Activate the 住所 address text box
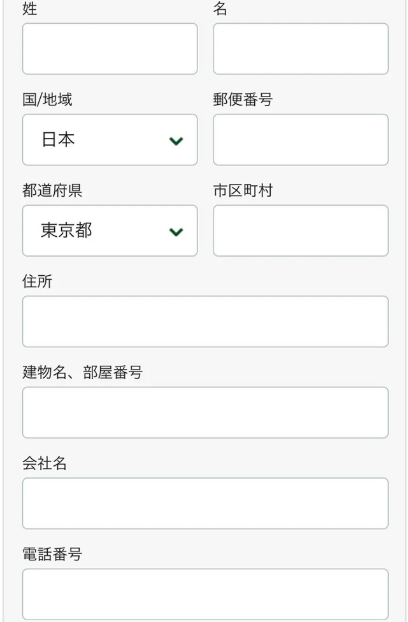This screenshot has width=408, height=622. pos(205,321)
